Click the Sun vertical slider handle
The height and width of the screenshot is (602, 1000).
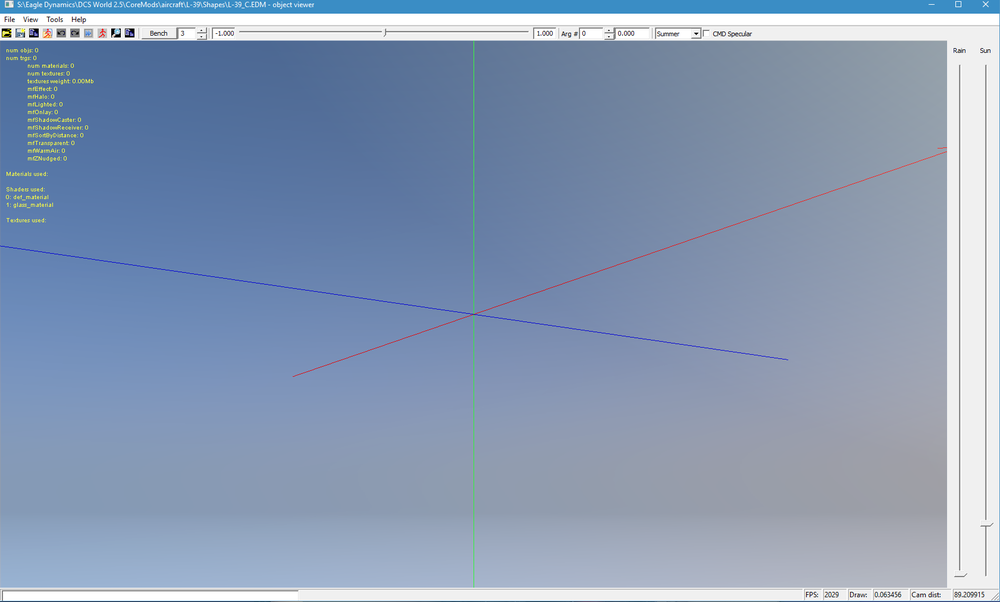point(987,525)
